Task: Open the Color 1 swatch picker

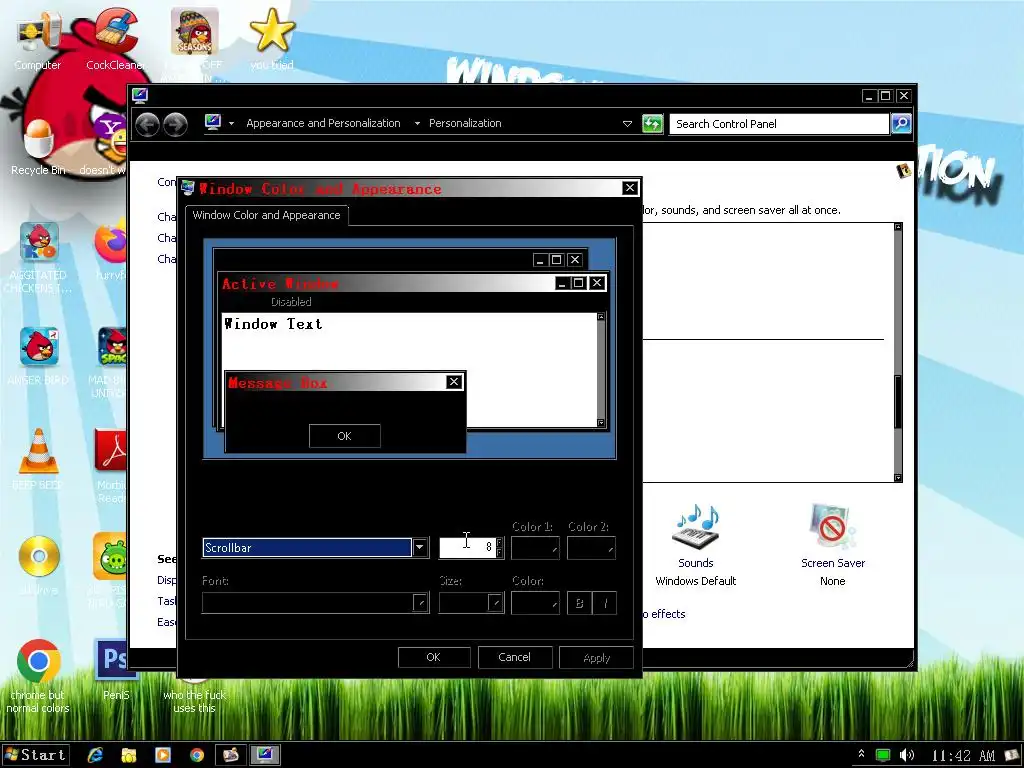Action: click(535, 548)
